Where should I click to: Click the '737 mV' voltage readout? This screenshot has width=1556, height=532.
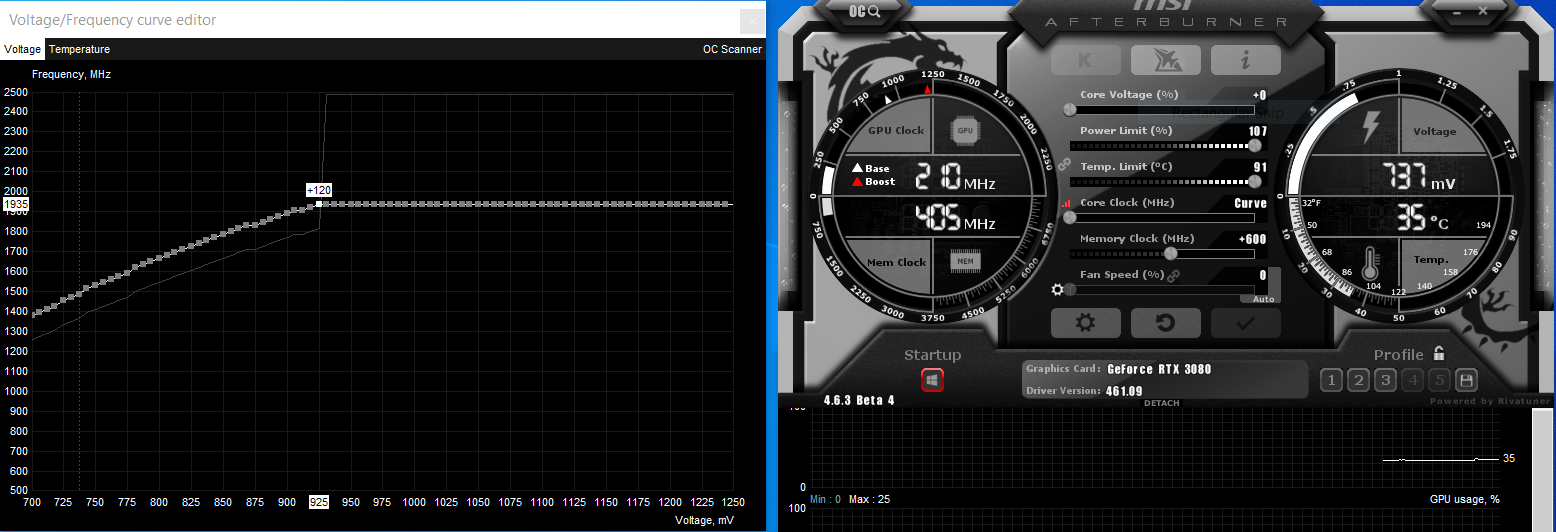(x=1420, y=178)
